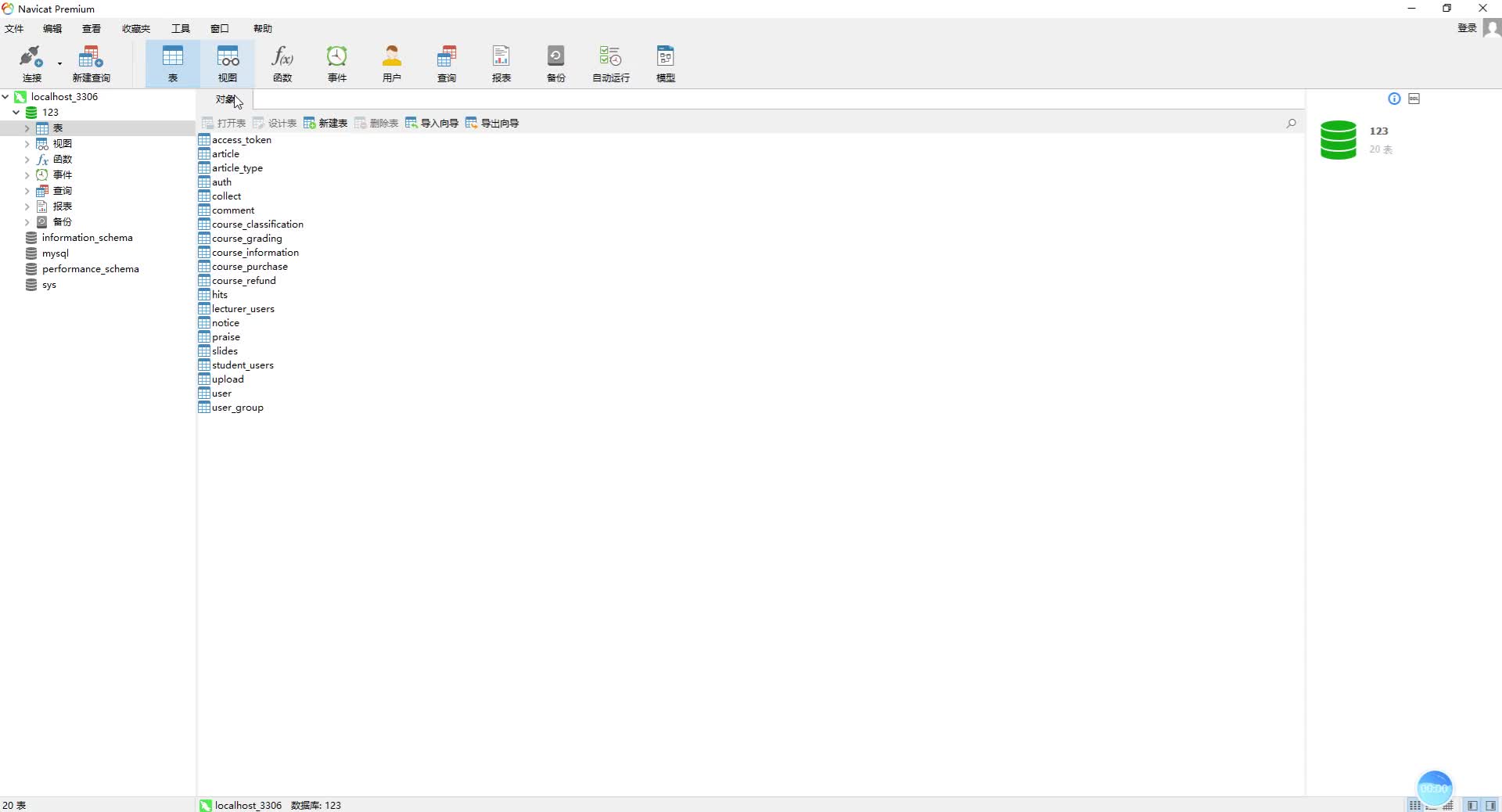This screenshot has width=1502, height=812.
Task: Click the search magnifier icon in object toolbar
Action: pos(1292,123)
